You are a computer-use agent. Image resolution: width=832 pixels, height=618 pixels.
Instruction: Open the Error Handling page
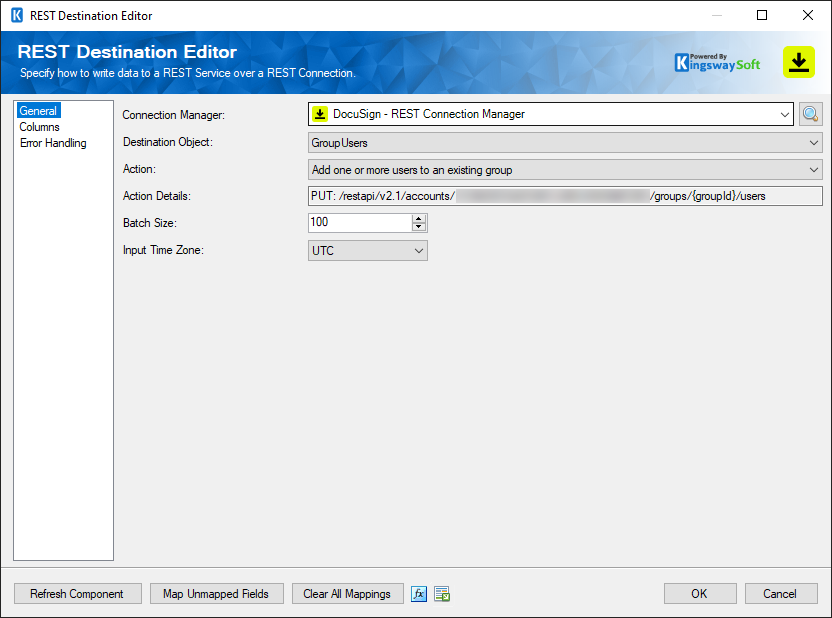tap(53, 143)
